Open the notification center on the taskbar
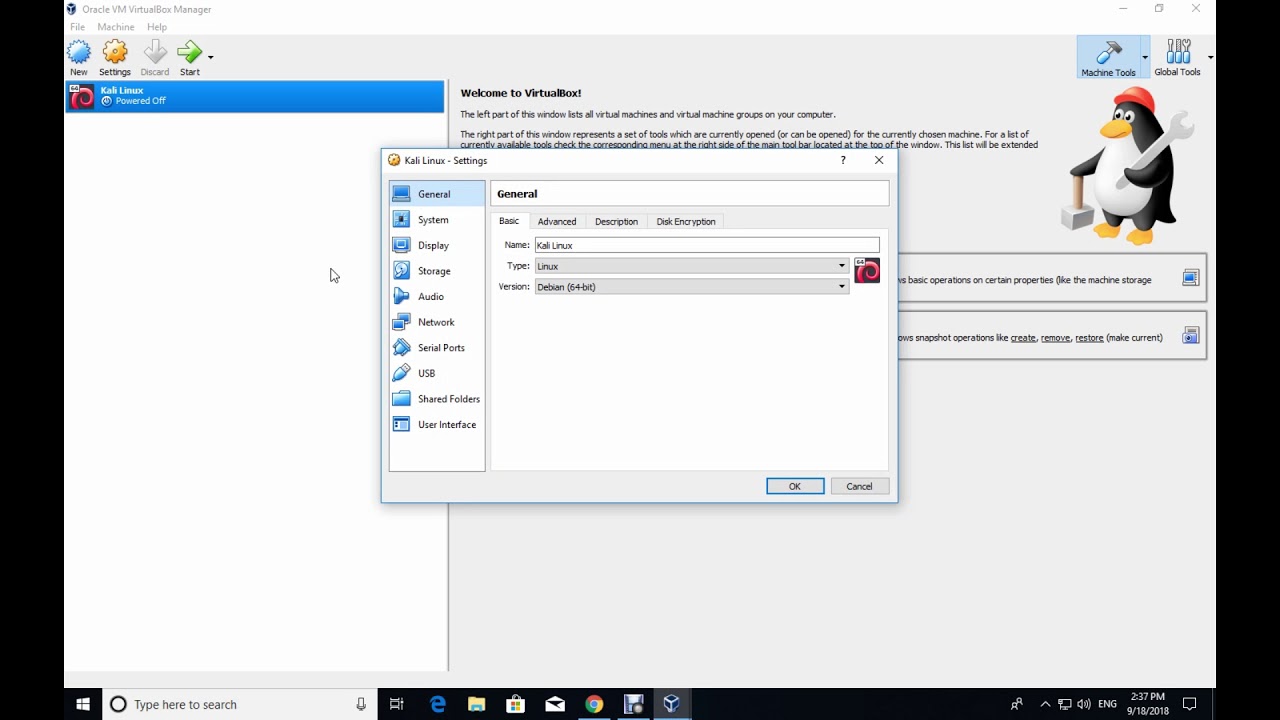 coord(1190,704)
